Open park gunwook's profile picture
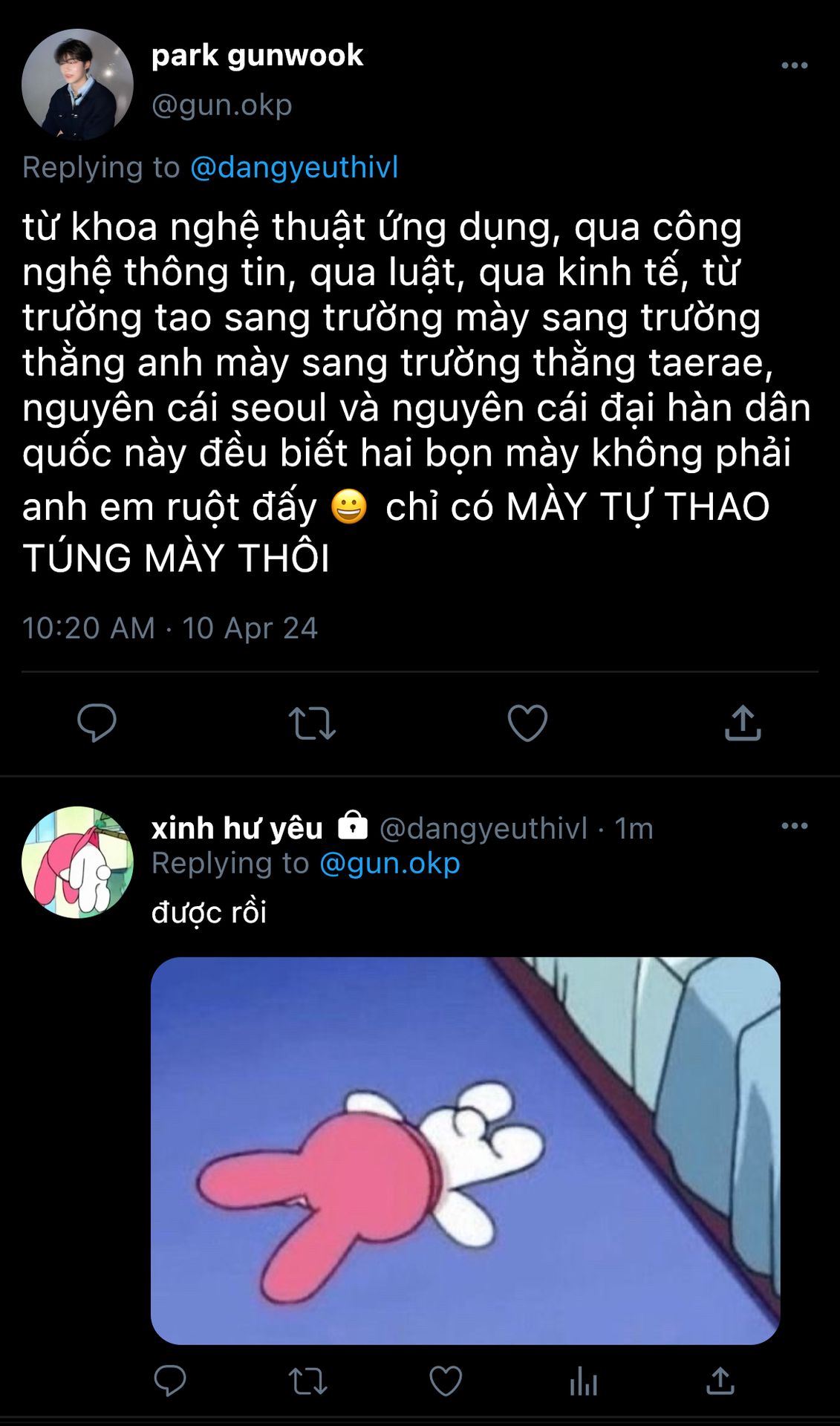 tap(77, 85)
